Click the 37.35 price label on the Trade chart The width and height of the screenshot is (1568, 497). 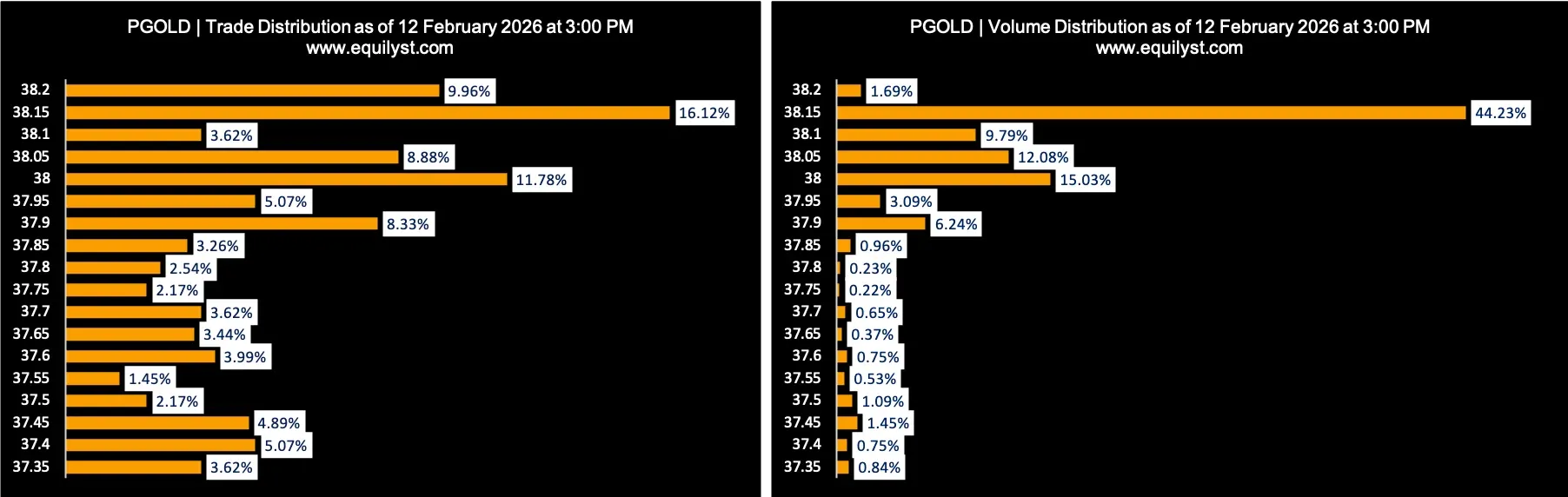31,467
